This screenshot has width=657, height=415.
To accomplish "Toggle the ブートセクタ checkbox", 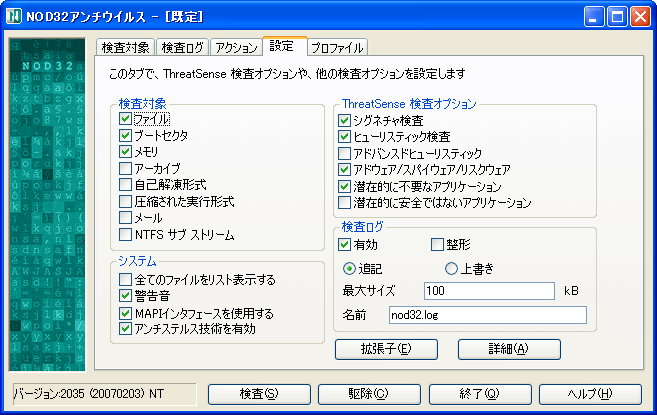I will (x=125, y=135).
